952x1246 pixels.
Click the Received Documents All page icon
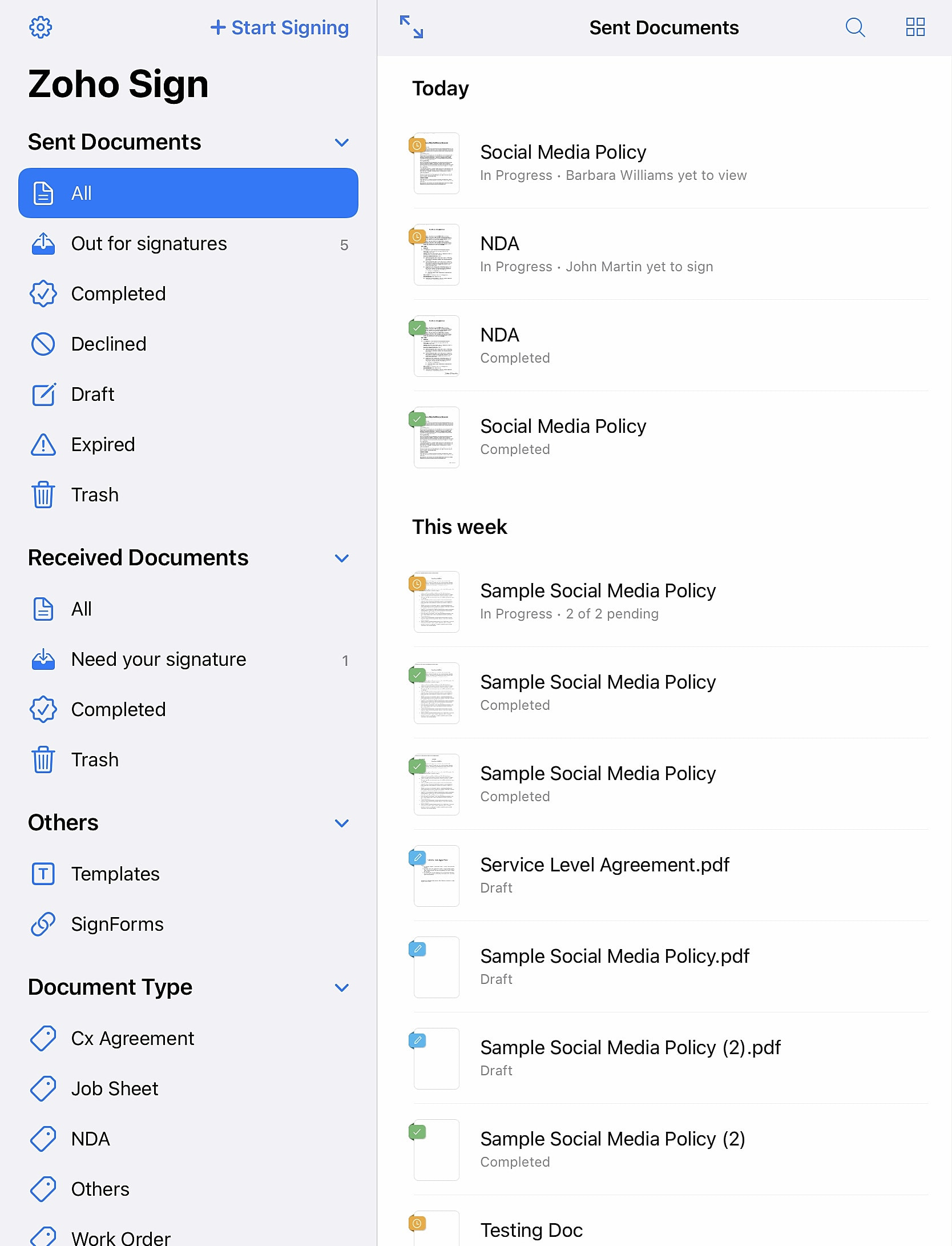point(43,609)
